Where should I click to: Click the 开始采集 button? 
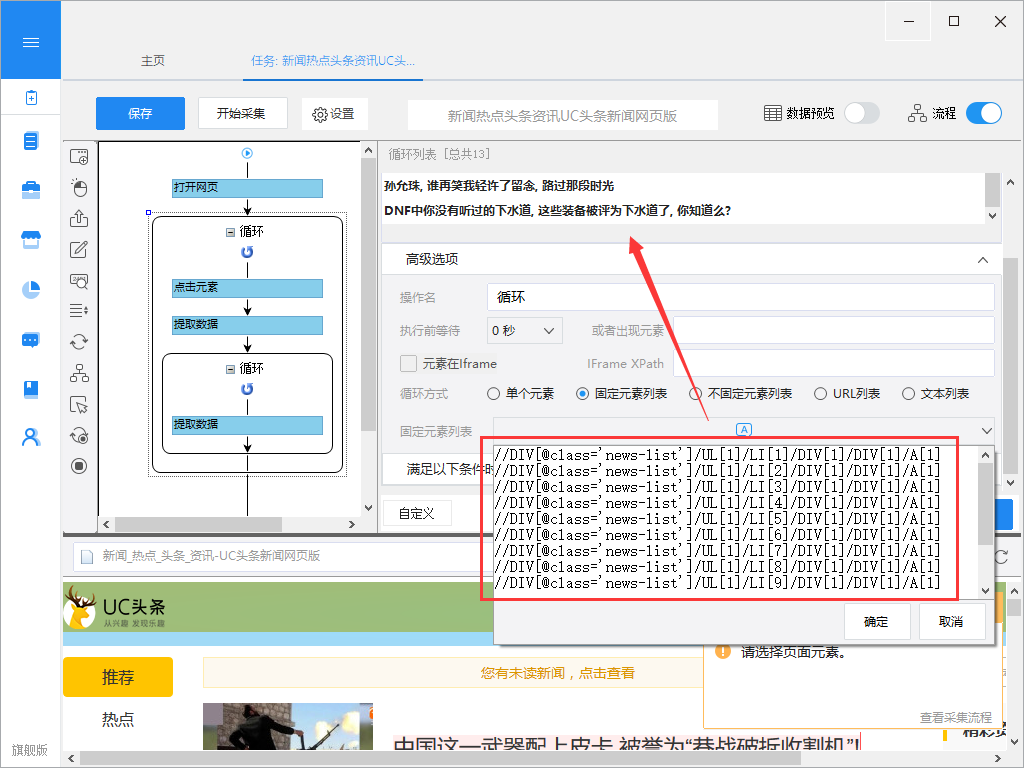tap(242, 113)
